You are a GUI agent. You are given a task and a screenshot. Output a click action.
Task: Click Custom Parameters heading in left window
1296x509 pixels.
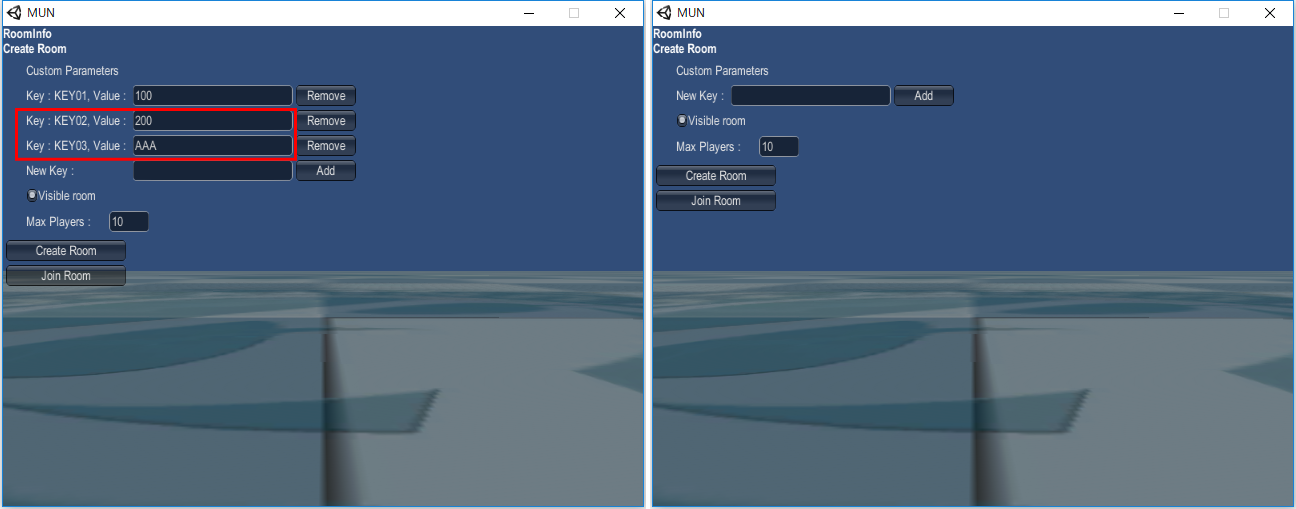click(x=72, y=71)
